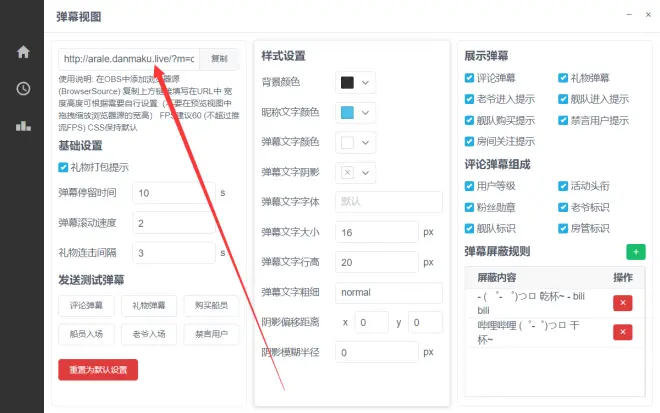Edit the 阴影偏移距离 x field
Image resolution: width=660 pixels, height=413 pixels.
coord(372,322)
